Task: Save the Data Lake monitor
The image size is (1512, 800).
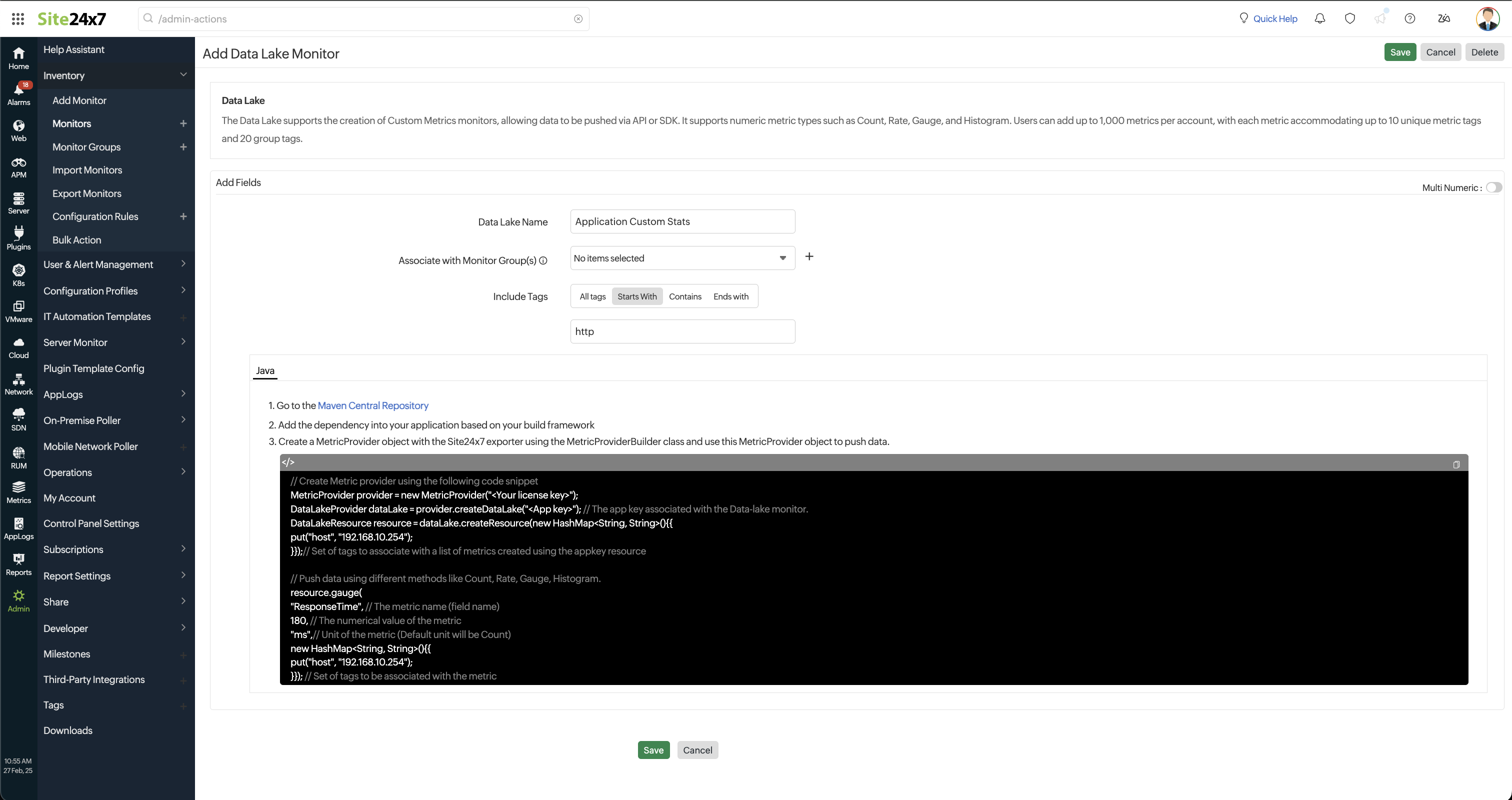Action: point(1400,51)
